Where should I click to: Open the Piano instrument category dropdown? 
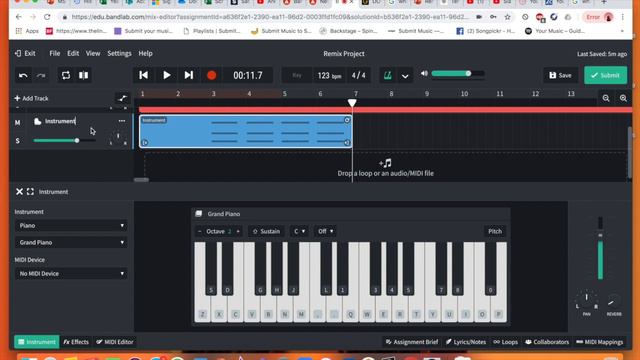pyautogui.click(x=71, y=226)
